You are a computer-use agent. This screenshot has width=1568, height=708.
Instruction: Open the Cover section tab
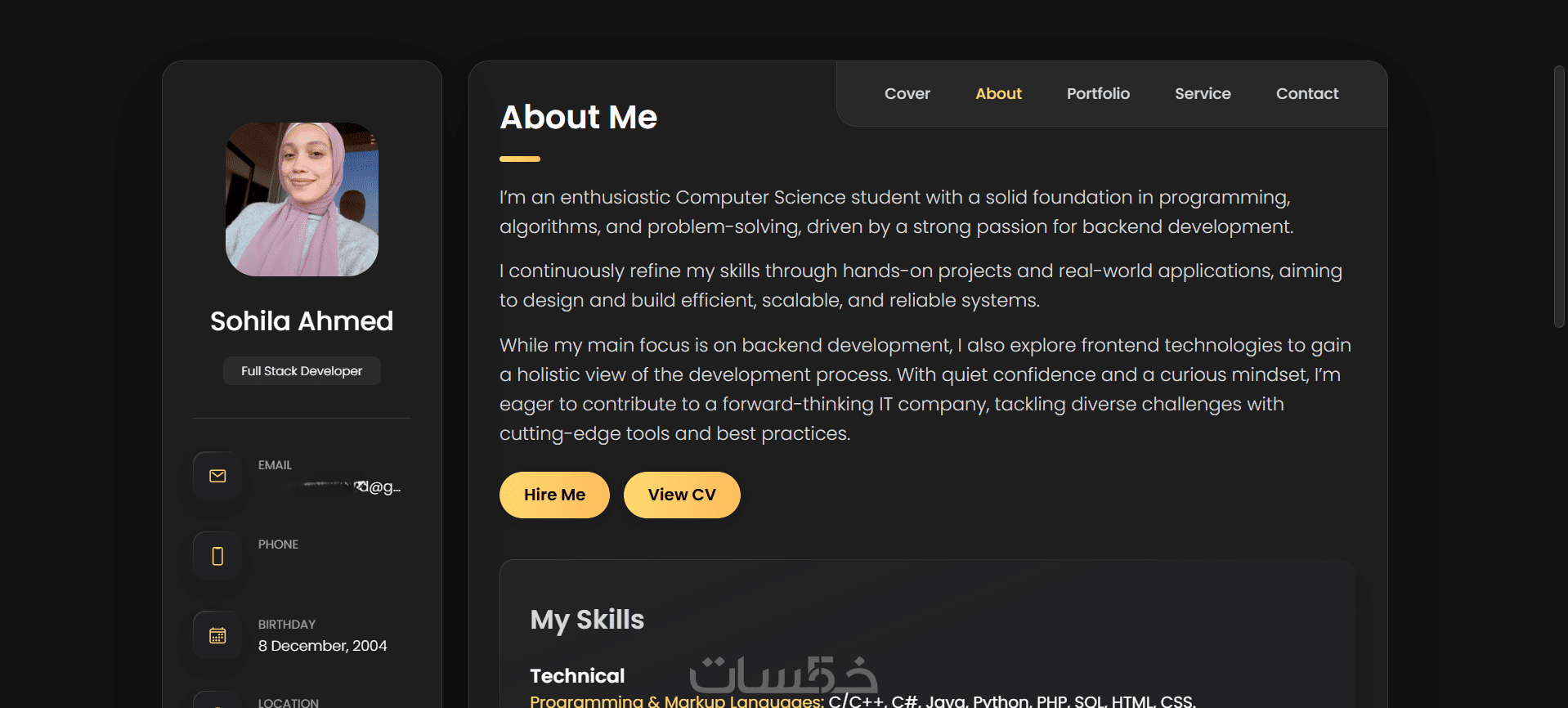tap(907, 94)
